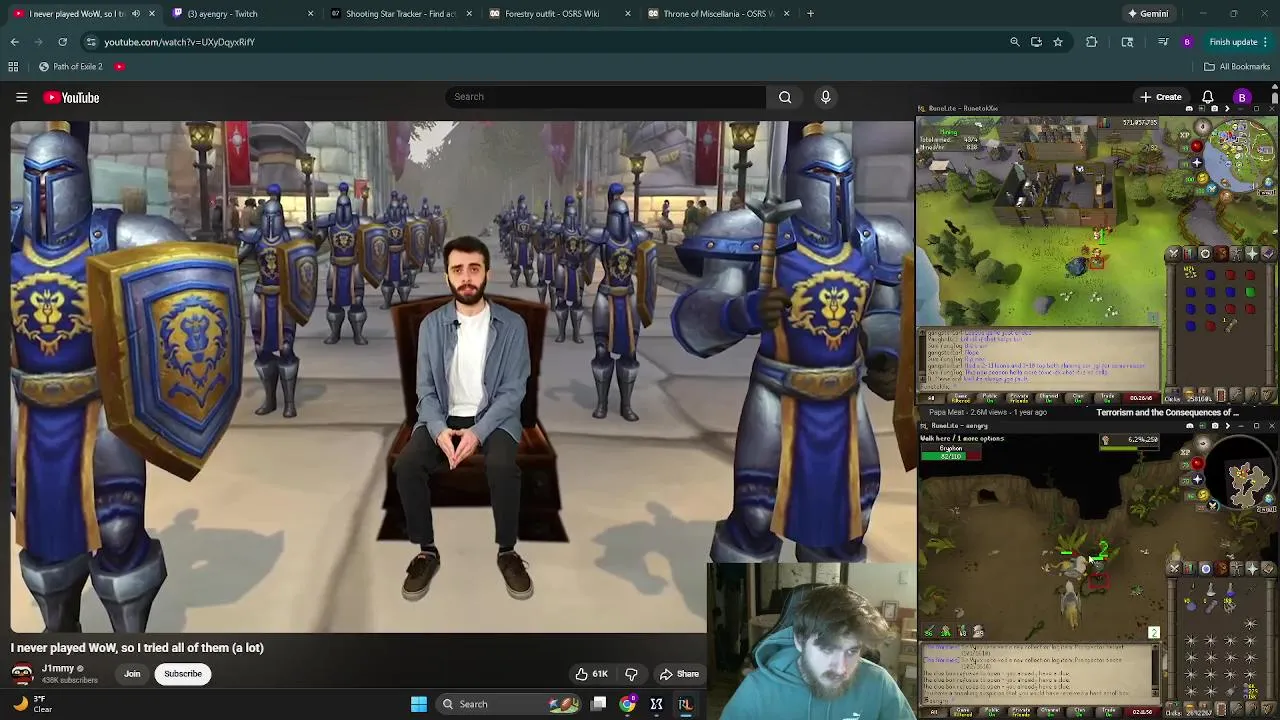1280x720 pixels.
Task: Click the chat scrollbar in aengry window
Action: click(x=1155, y=669)
